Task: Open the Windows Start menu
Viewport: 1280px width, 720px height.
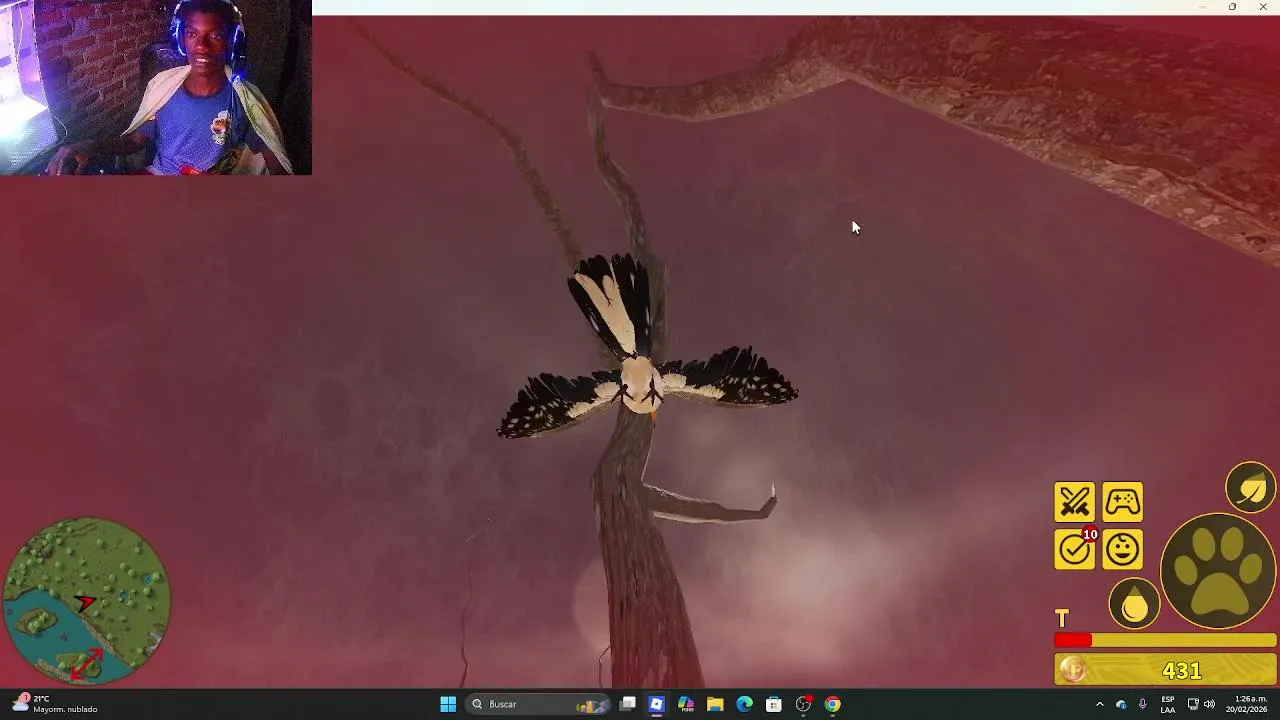Action: coord(448,704)
